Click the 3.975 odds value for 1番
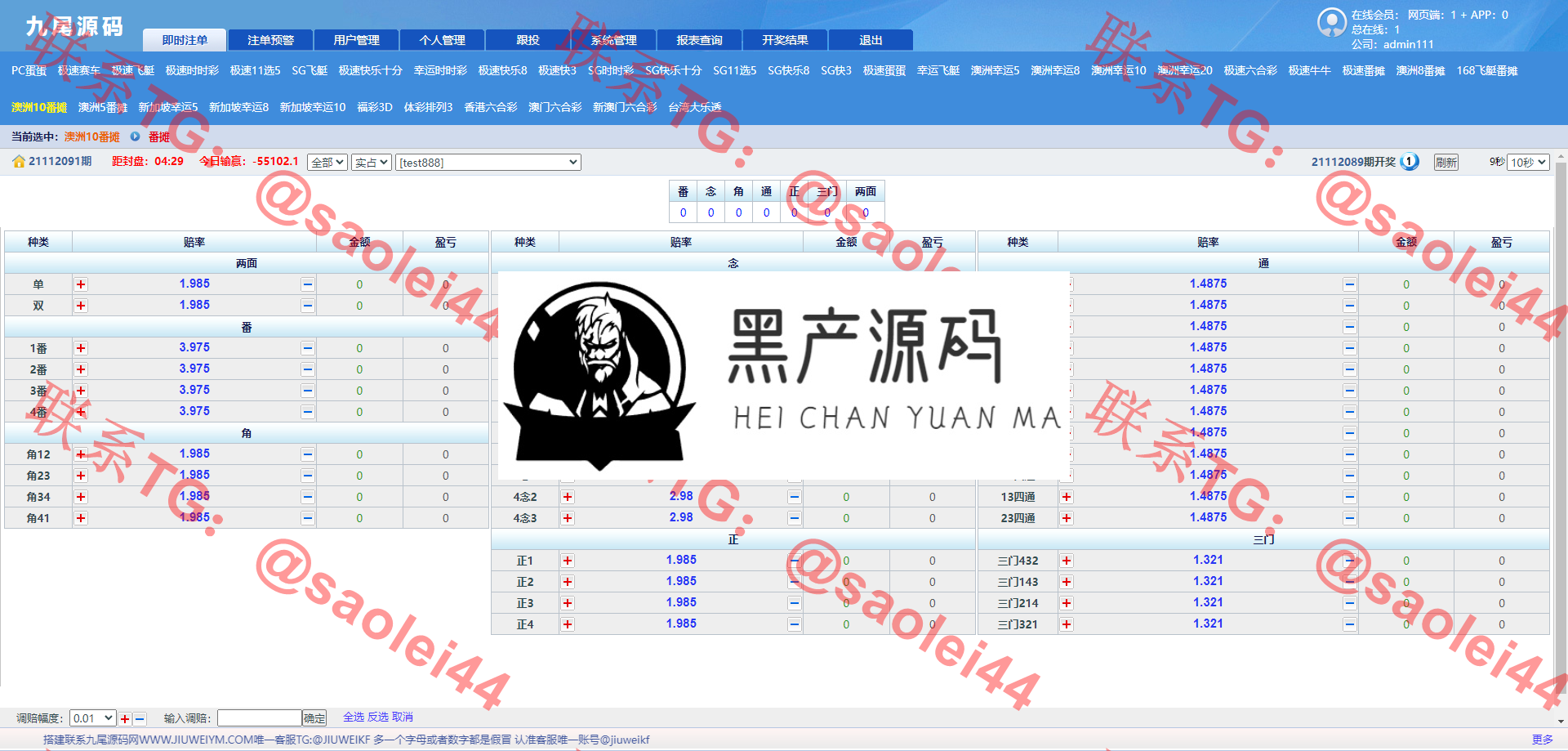 click(194, 347)
